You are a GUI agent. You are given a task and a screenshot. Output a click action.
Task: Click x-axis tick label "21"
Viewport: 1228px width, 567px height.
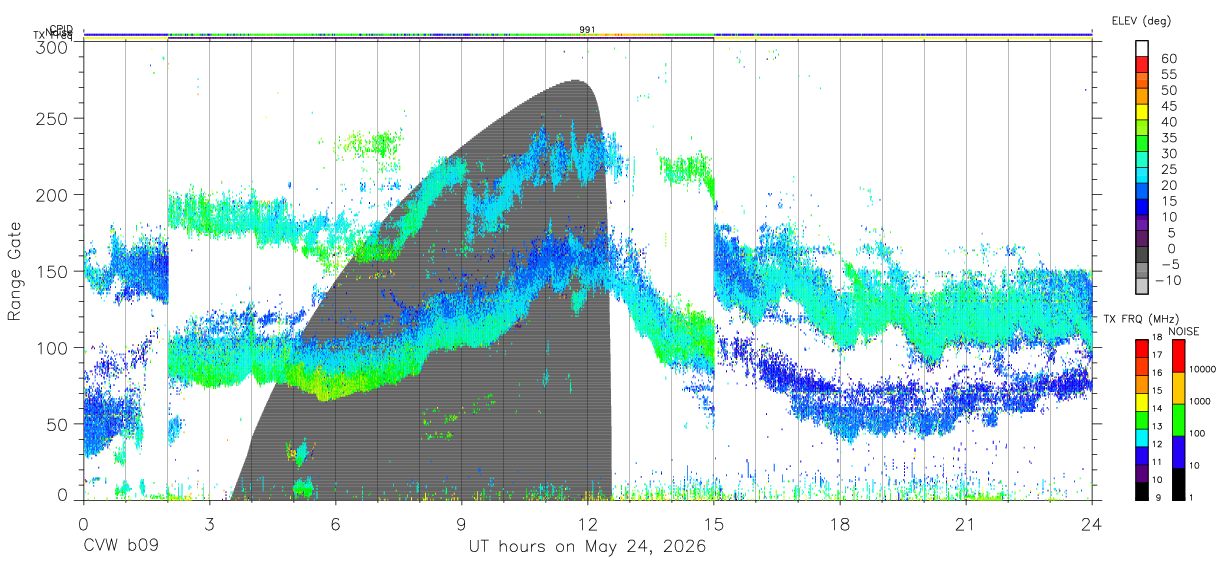coord(966,524)
